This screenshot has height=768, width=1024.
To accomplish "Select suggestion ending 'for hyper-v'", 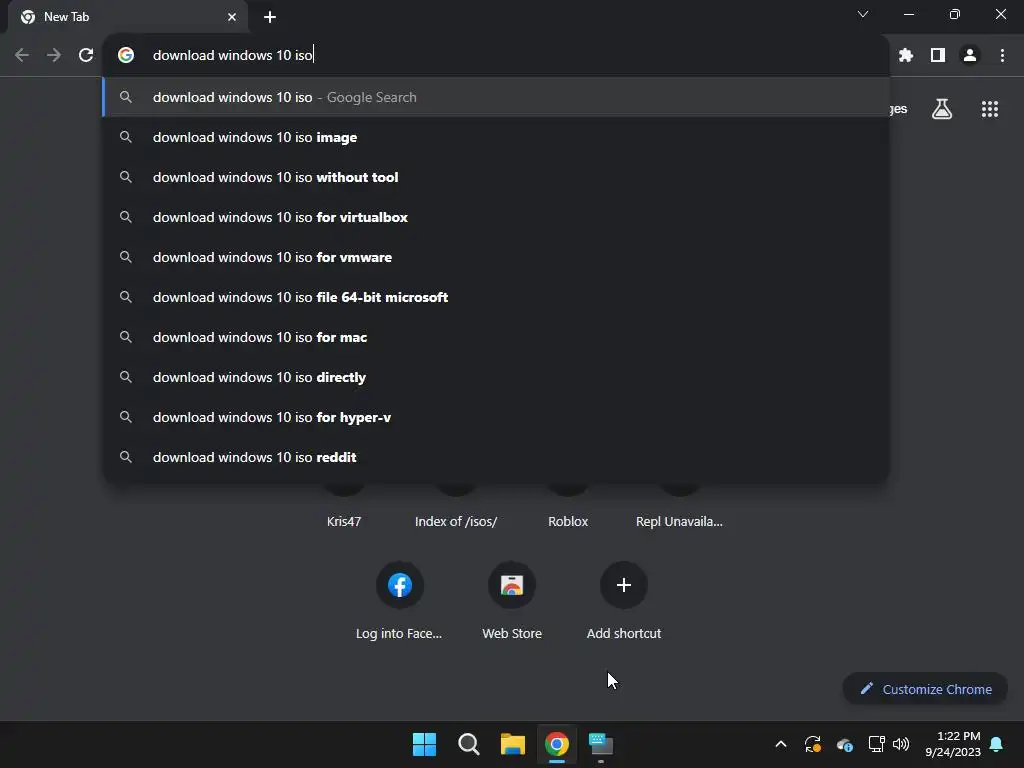I will (x=496, y=417).
